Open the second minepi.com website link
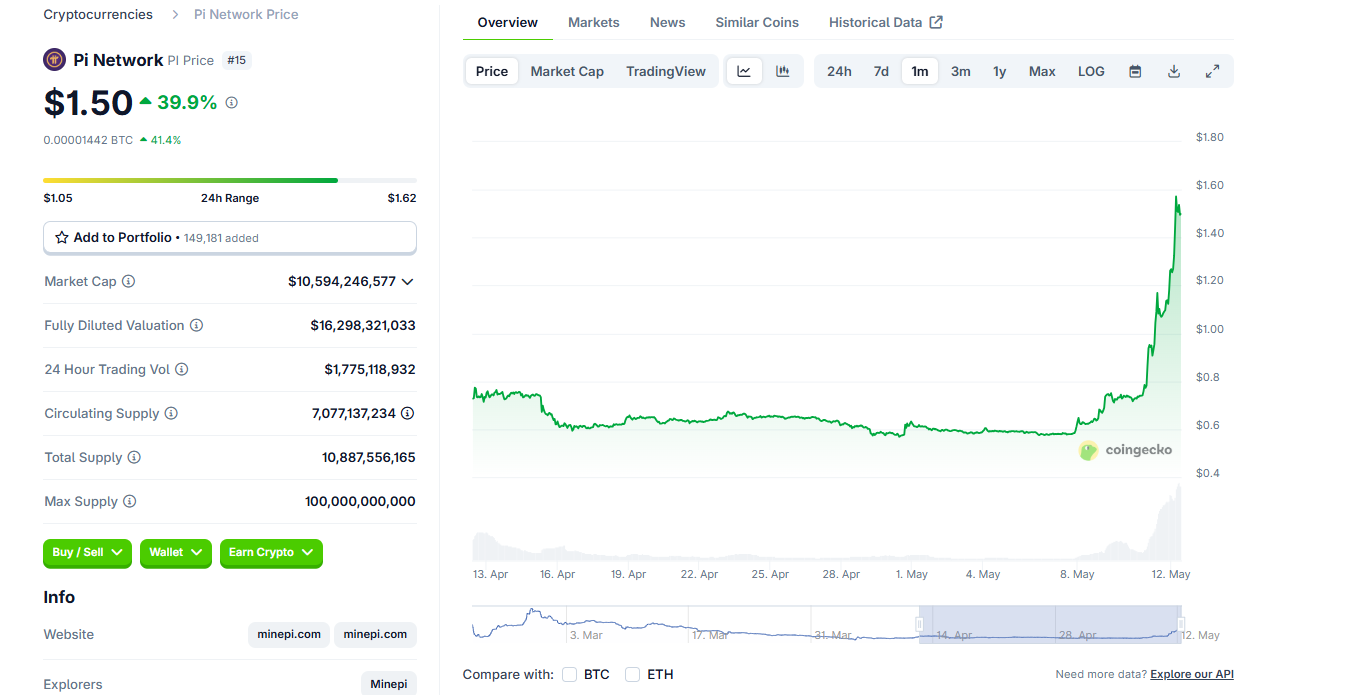1348x695 pixels. 375,635
